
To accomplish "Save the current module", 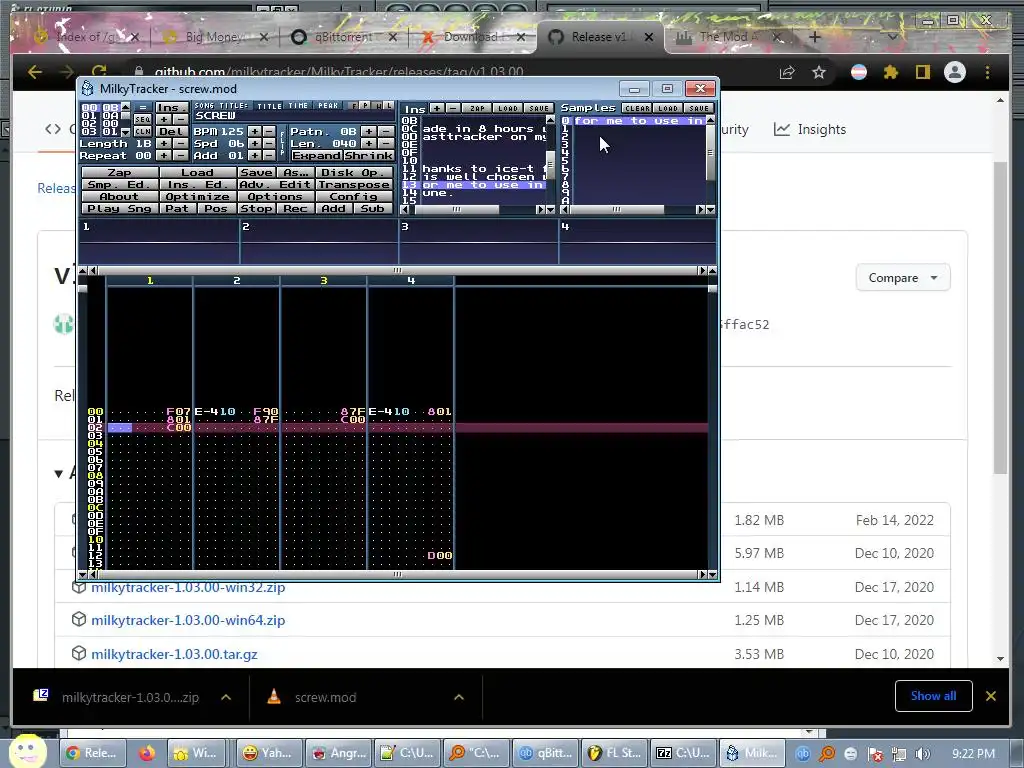I will (x=256, y=172).
